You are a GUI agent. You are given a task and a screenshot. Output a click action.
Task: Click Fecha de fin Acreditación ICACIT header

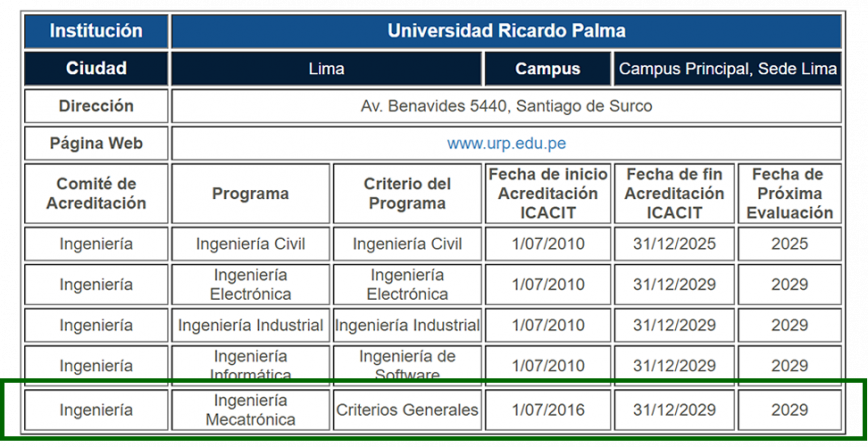[674, 193]
